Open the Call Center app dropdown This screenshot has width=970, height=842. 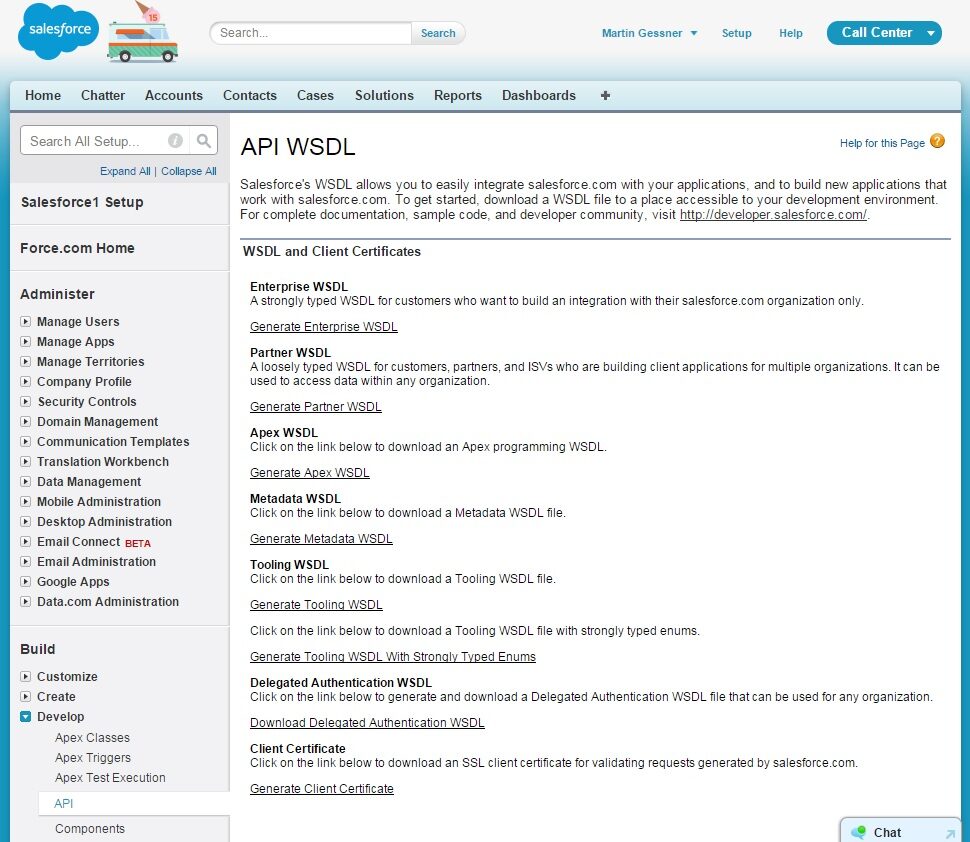point(931,33)
